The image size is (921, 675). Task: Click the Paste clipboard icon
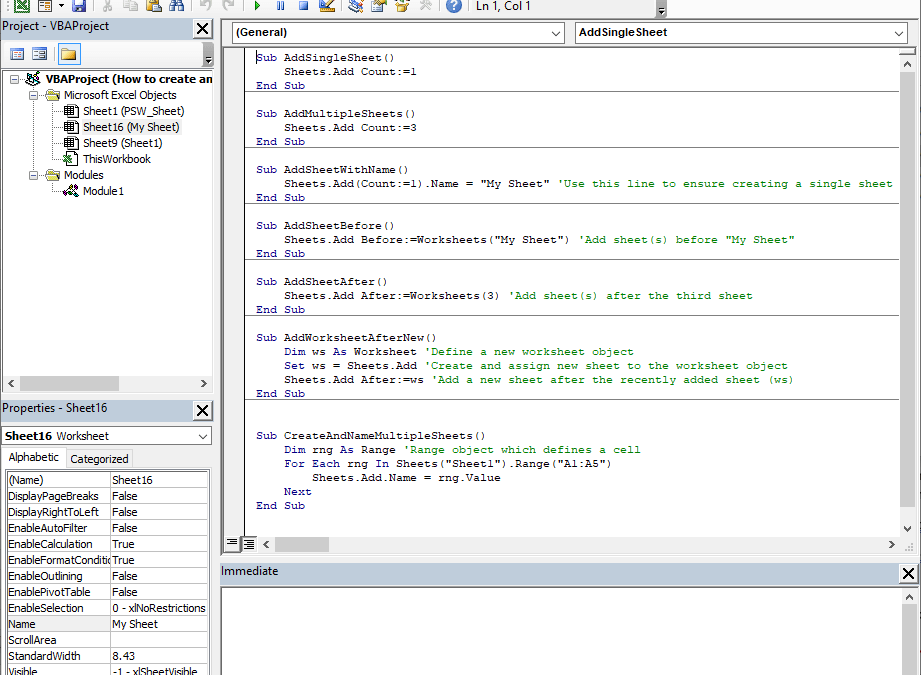[x=153, y=5]
